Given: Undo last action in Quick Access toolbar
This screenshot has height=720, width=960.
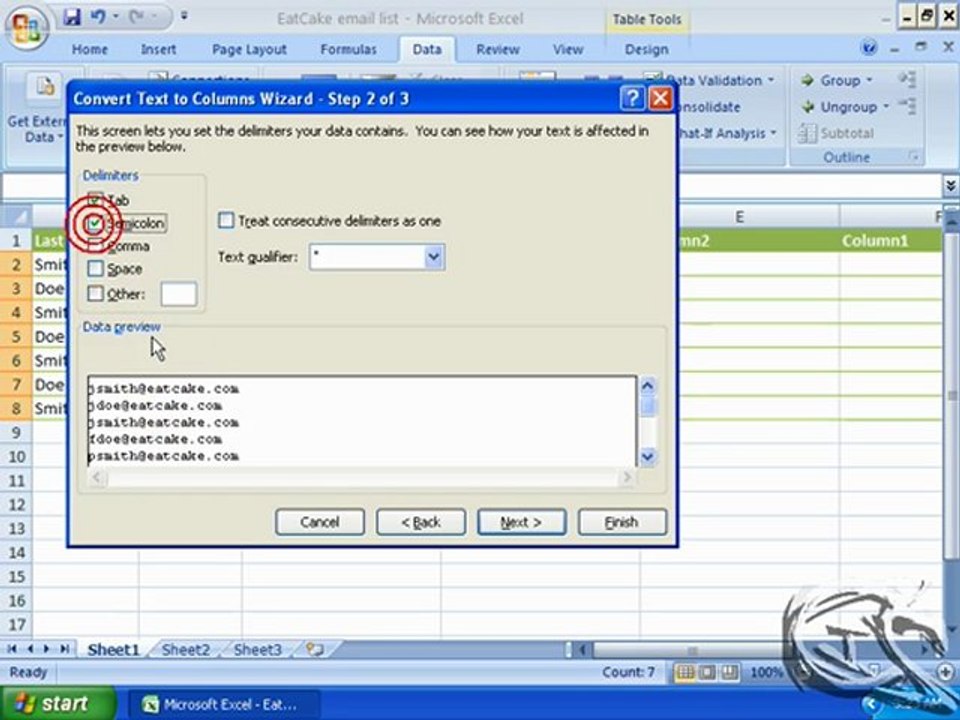Looking at the screenshot, I should [98, 17].
